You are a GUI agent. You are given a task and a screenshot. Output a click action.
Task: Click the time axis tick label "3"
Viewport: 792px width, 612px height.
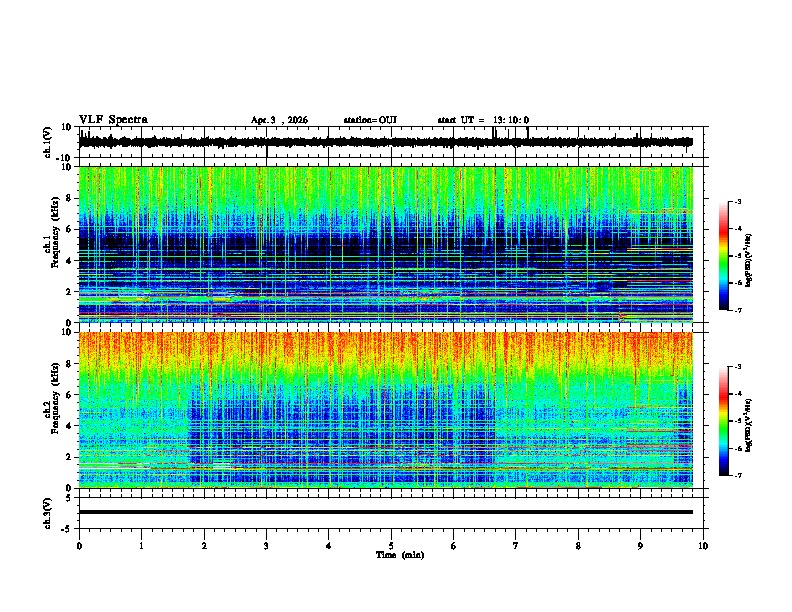tap(266, 546)
